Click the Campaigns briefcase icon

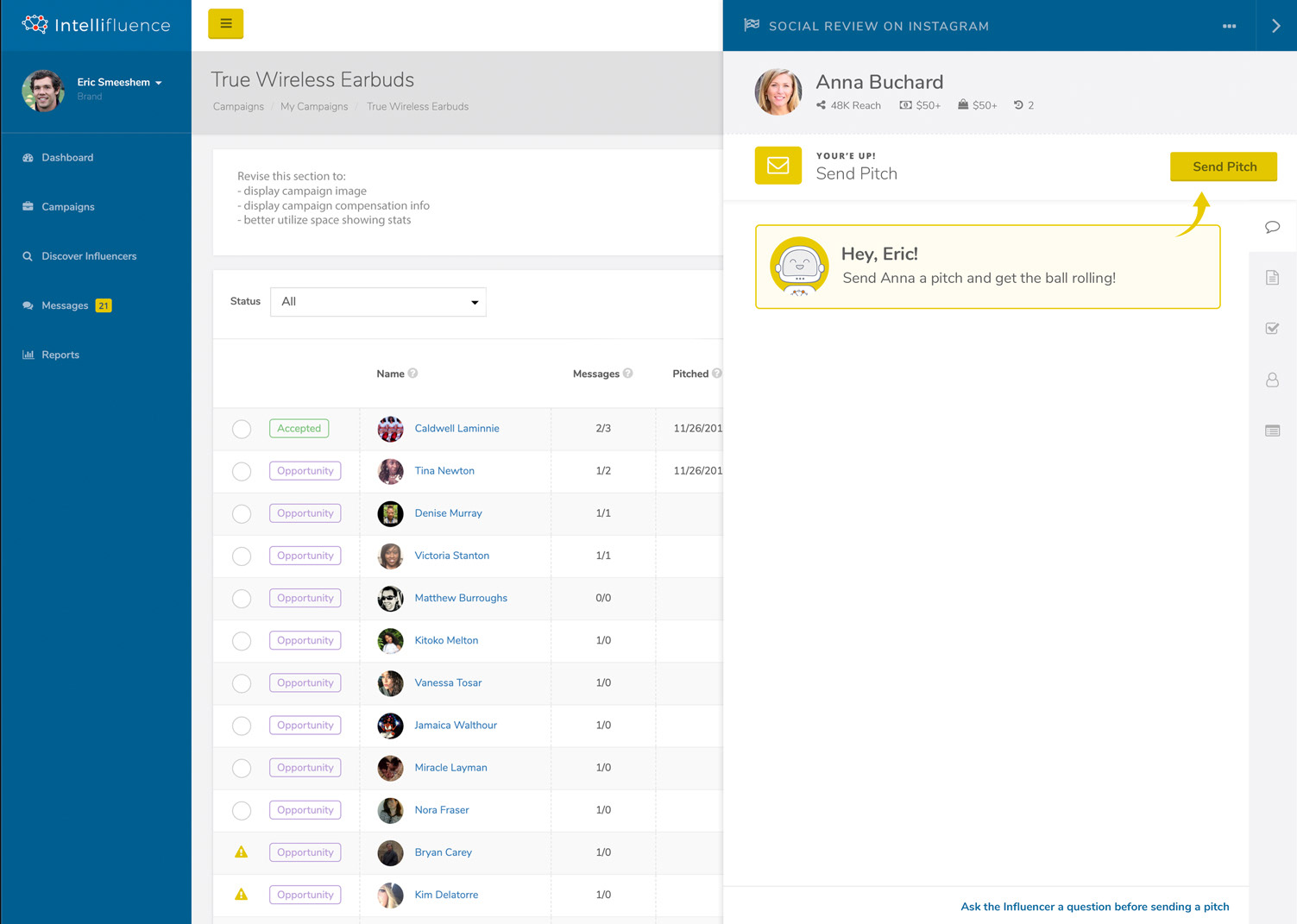[x=28, y=207]
